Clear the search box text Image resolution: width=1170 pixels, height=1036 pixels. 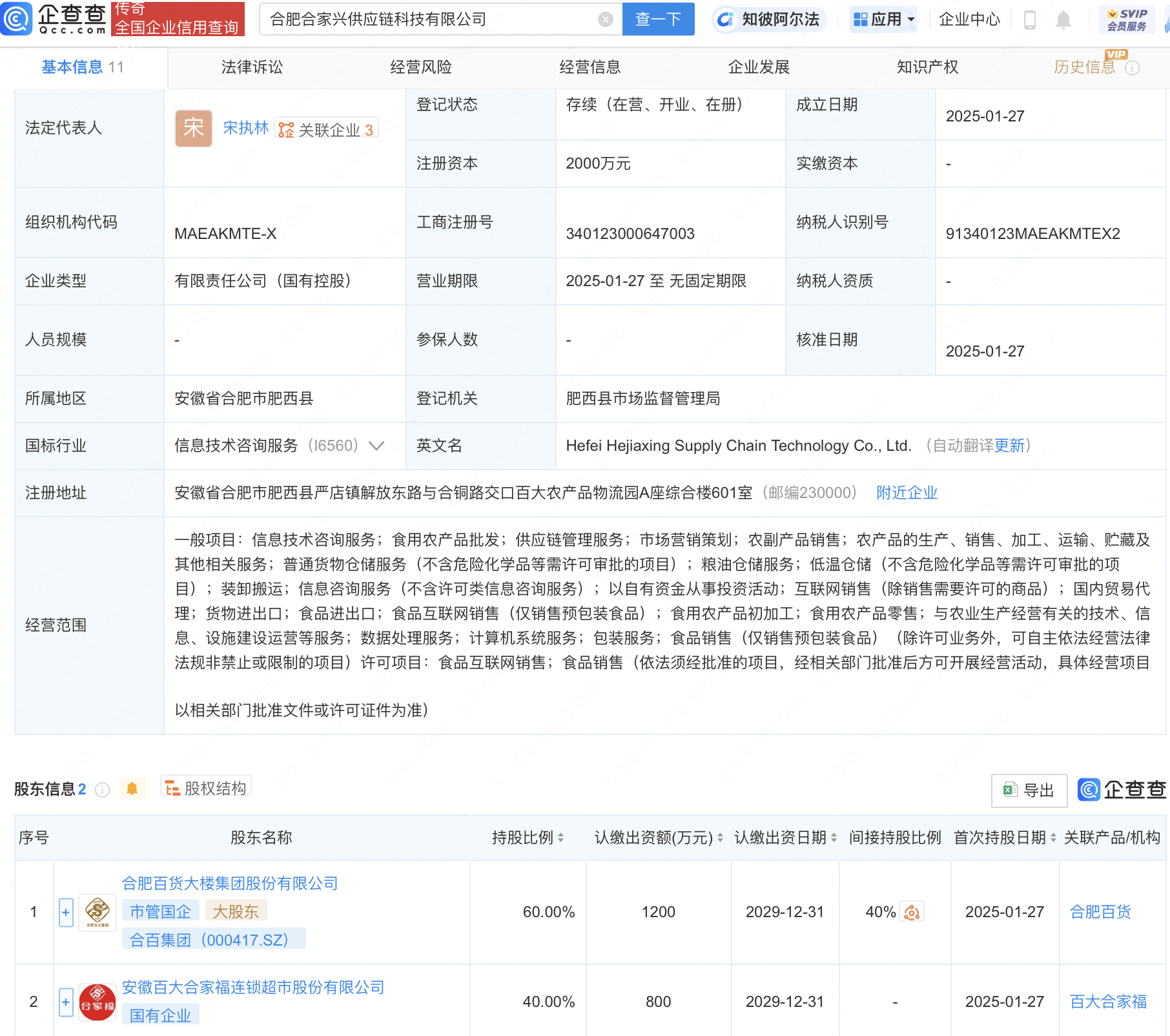[605, 19]
